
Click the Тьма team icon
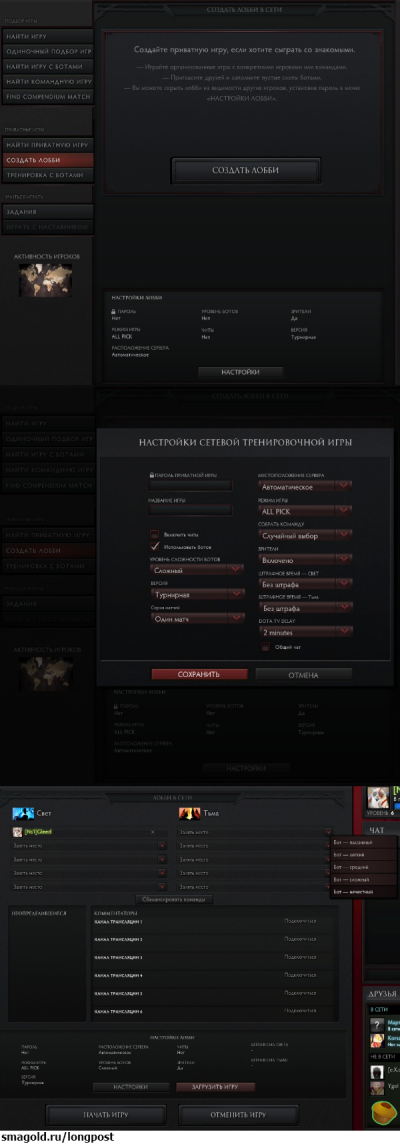point(188,813)
